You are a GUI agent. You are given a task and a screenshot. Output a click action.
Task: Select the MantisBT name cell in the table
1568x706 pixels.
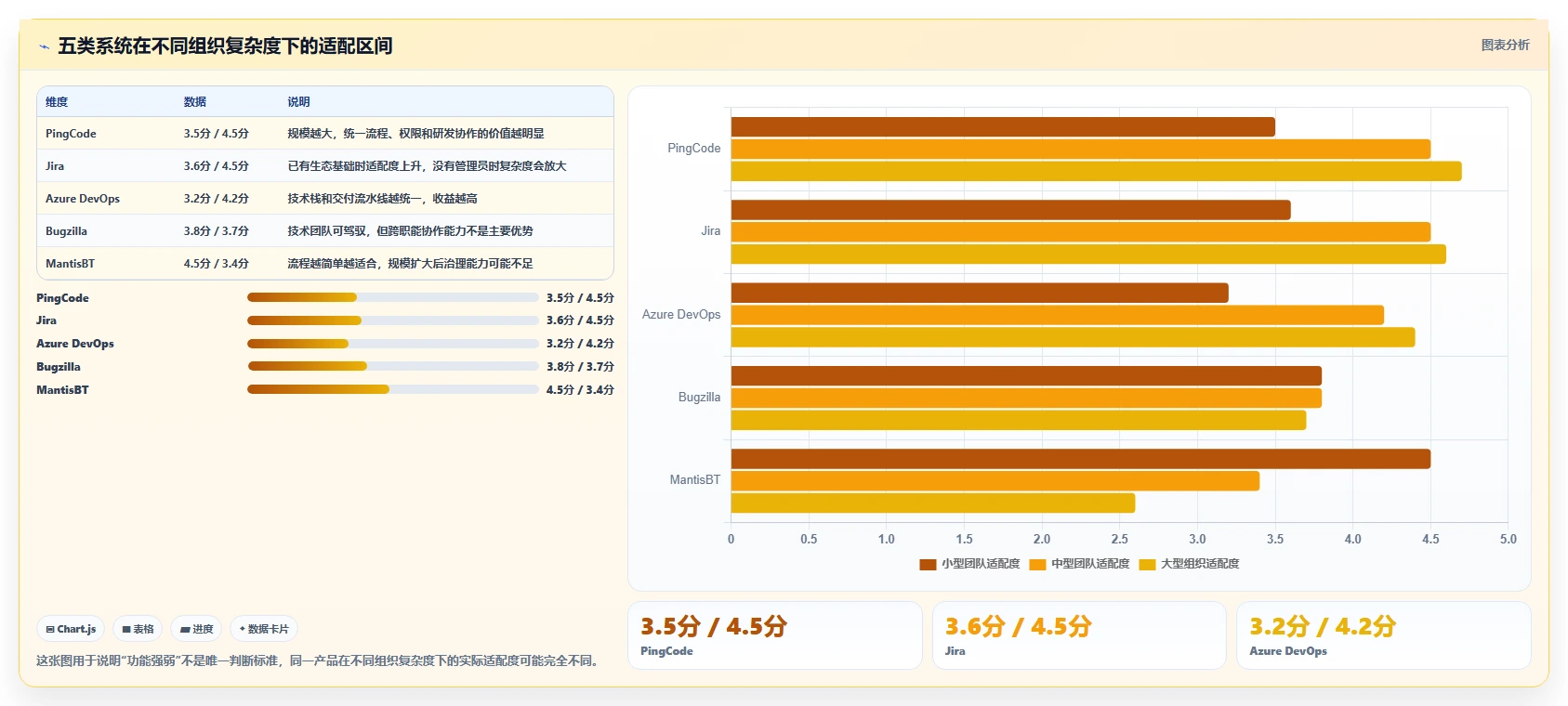click(70, 264)
